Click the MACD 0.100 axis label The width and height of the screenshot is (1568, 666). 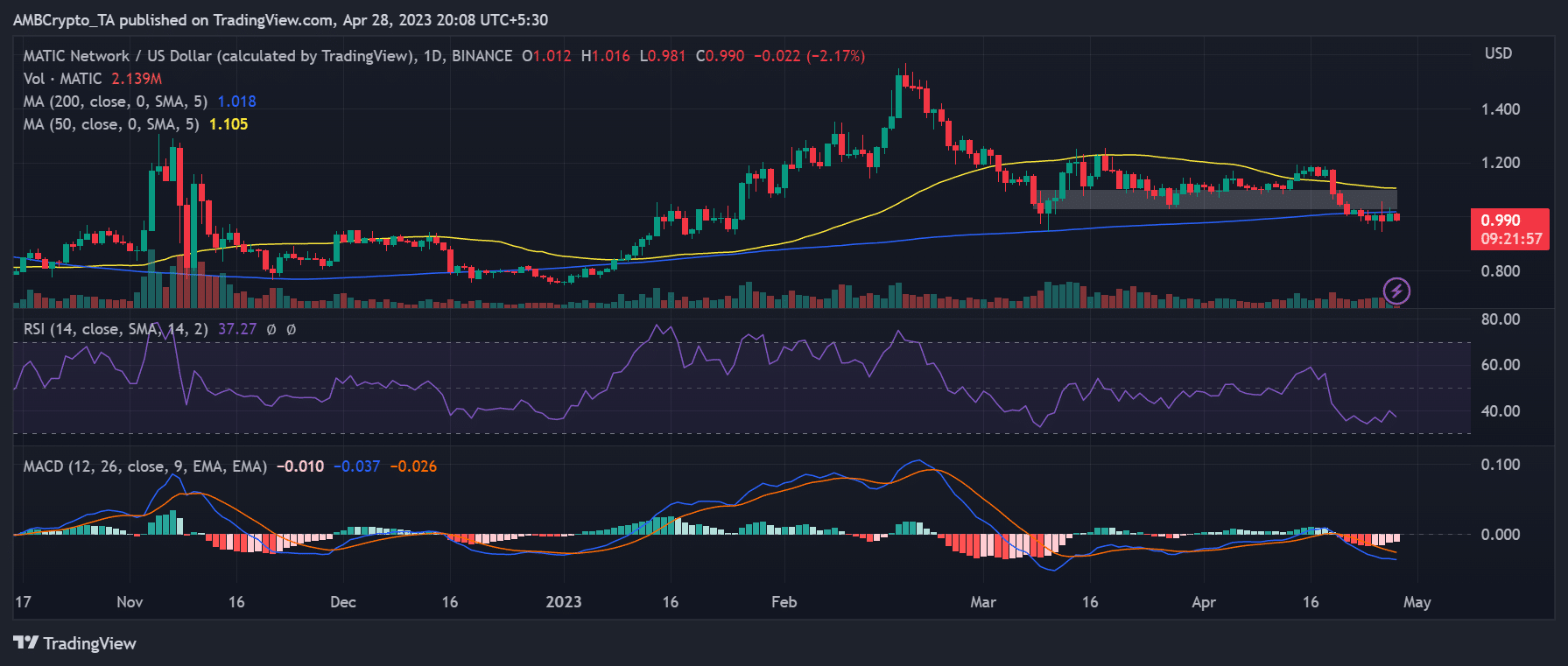(1501, 465)
